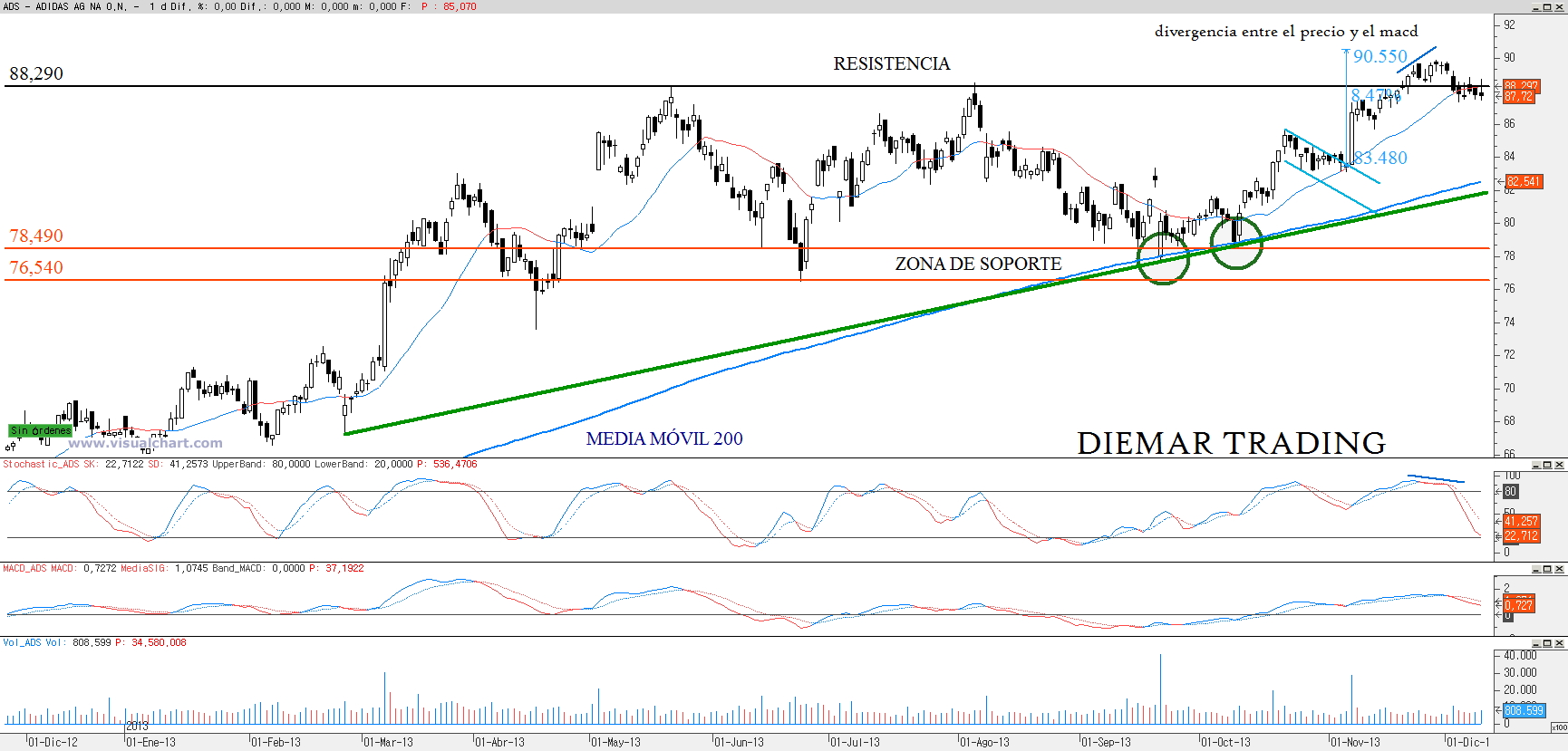Select the 22,712 stochastic SK value tag

click(1522, 536)
